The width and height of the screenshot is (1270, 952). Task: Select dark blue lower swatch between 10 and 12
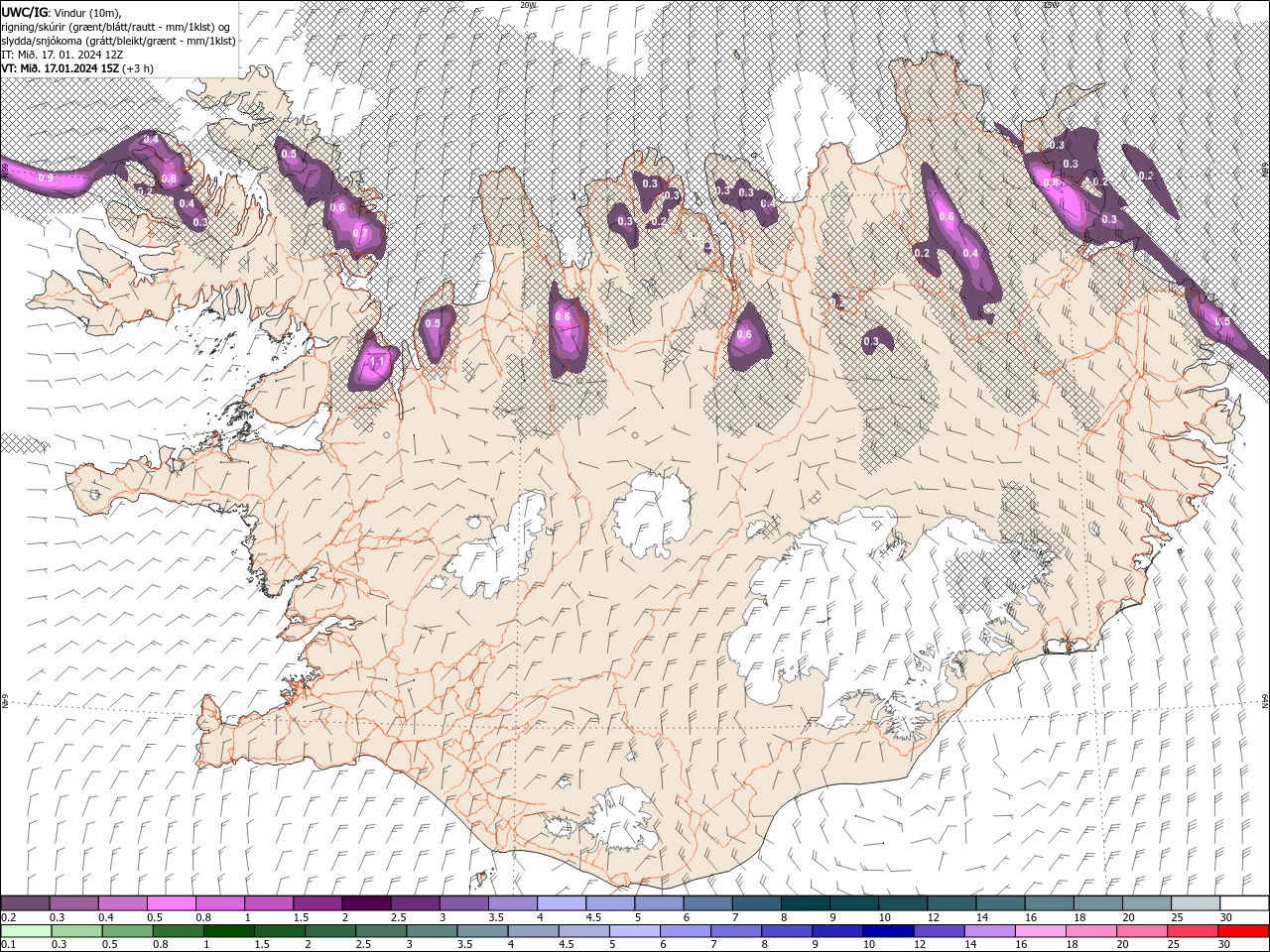887,931
